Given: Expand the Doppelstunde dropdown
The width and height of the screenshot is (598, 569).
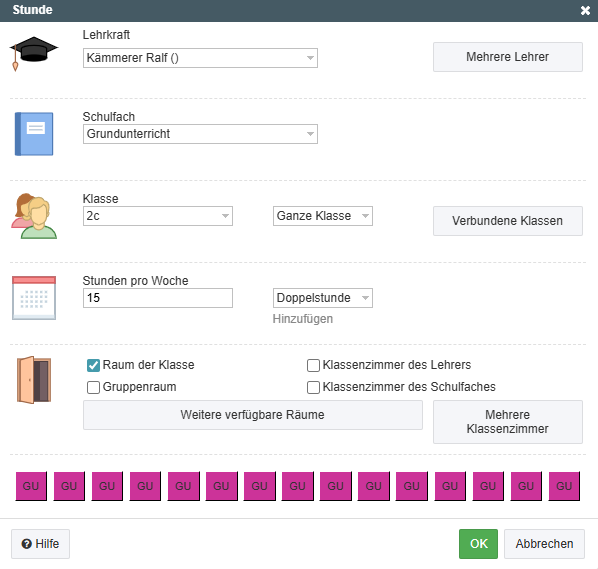Looking at the screenshot, I should (323, 298).
